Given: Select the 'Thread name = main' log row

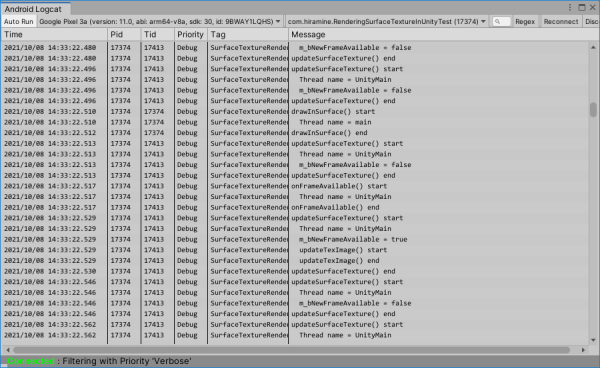Looking at the screenshot, I should pyautogui.click(x=295, y=122).
